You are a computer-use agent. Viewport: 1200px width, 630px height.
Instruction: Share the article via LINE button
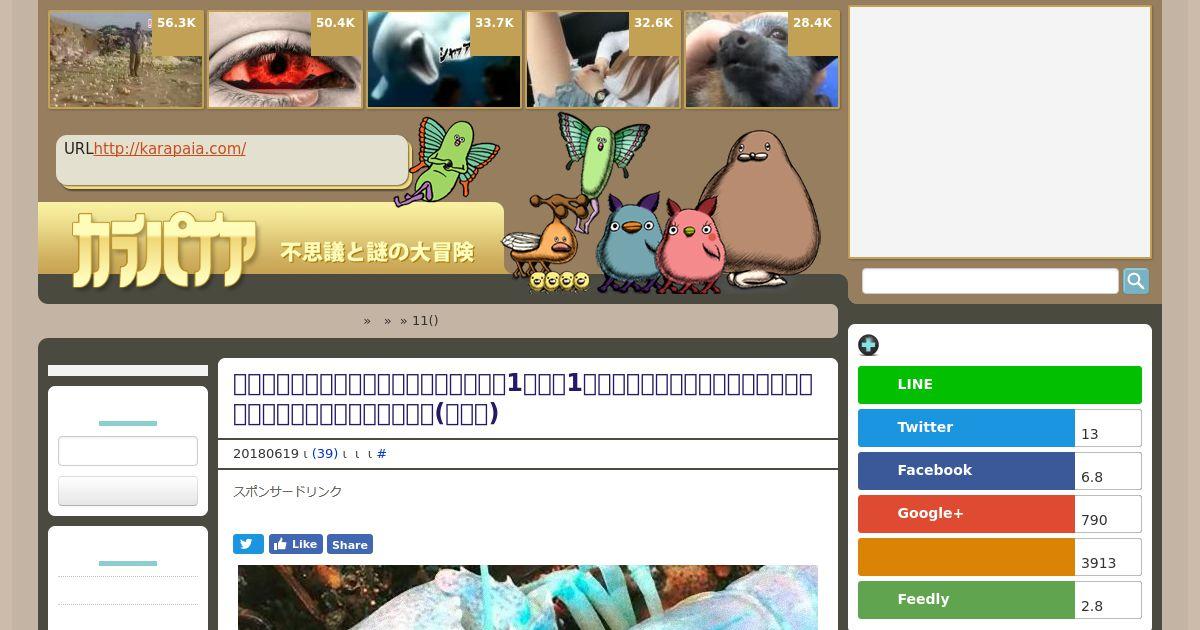[x=1000, y=385]
